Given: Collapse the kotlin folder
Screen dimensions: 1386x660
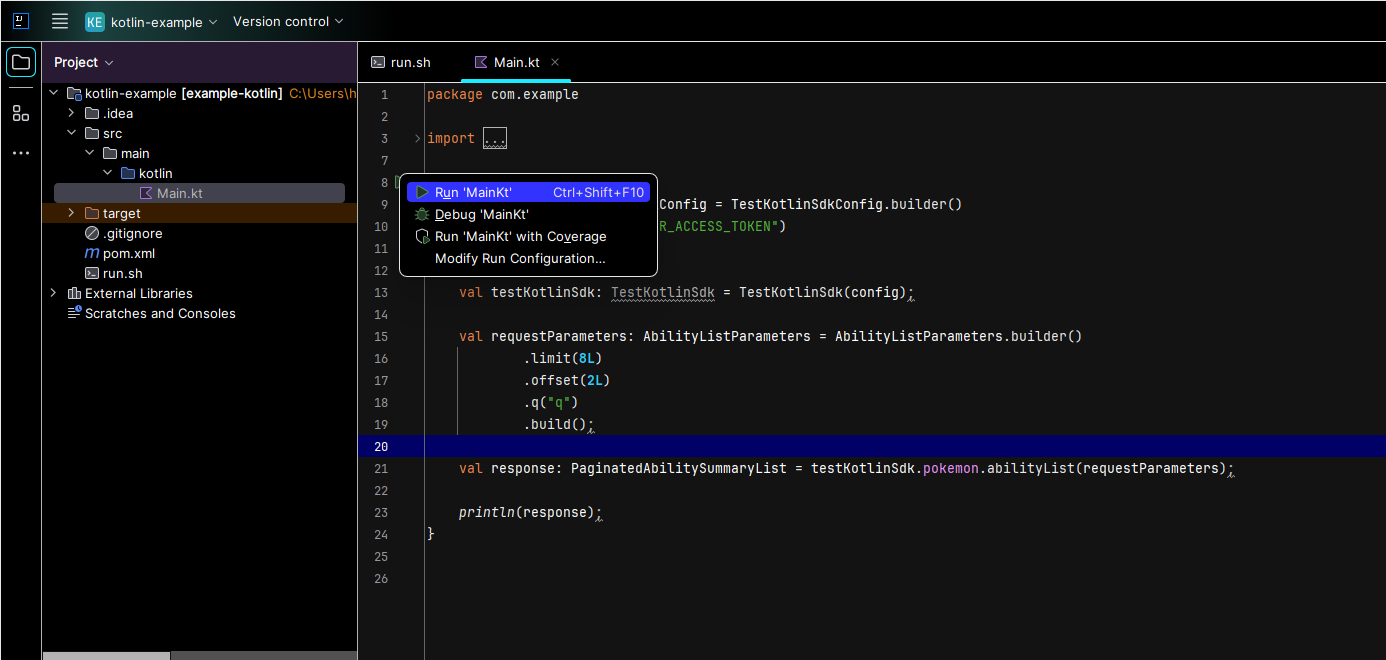Looking at the screenshot, I should pyautogui.click(x=107, y=173).
